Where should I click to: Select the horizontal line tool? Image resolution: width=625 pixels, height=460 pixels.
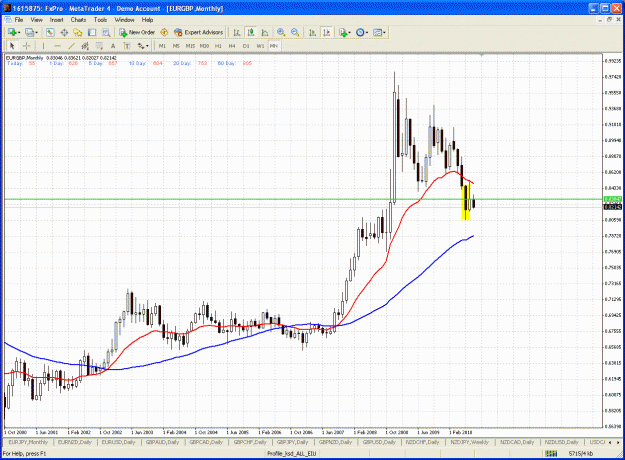click(57, 46)
